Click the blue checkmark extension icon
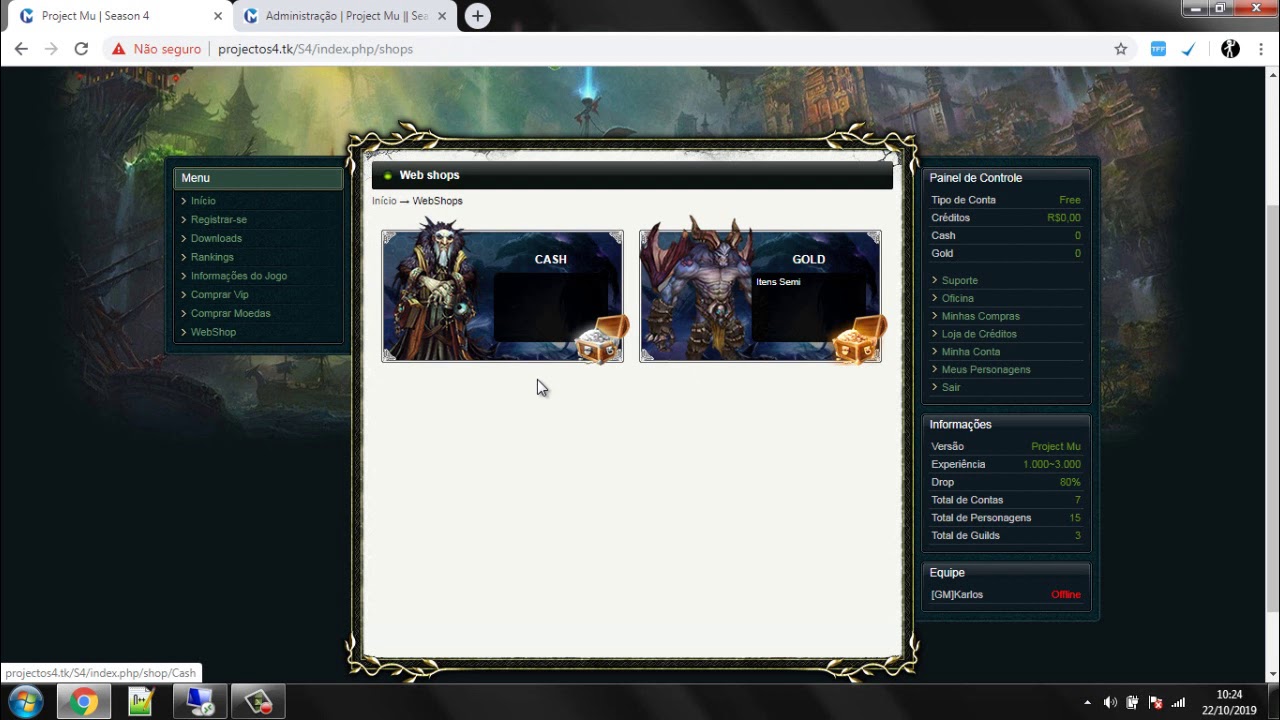 point(1188,49)
